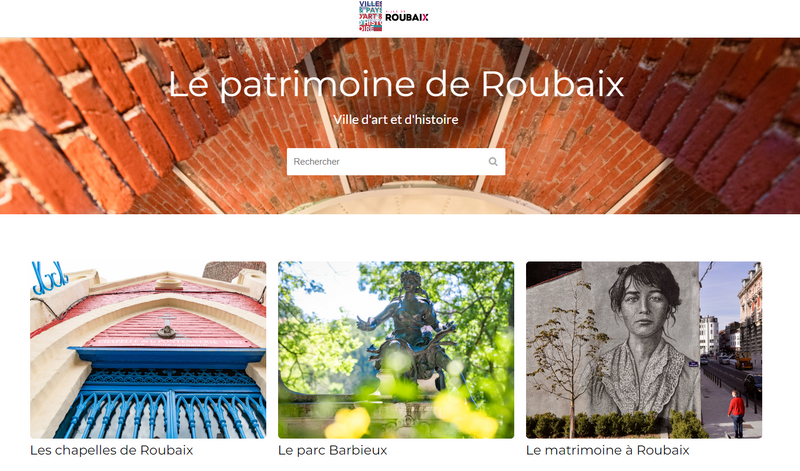Click the person in red jacket
The width and height of the screenshot is (800, 471).
point(736,414)
